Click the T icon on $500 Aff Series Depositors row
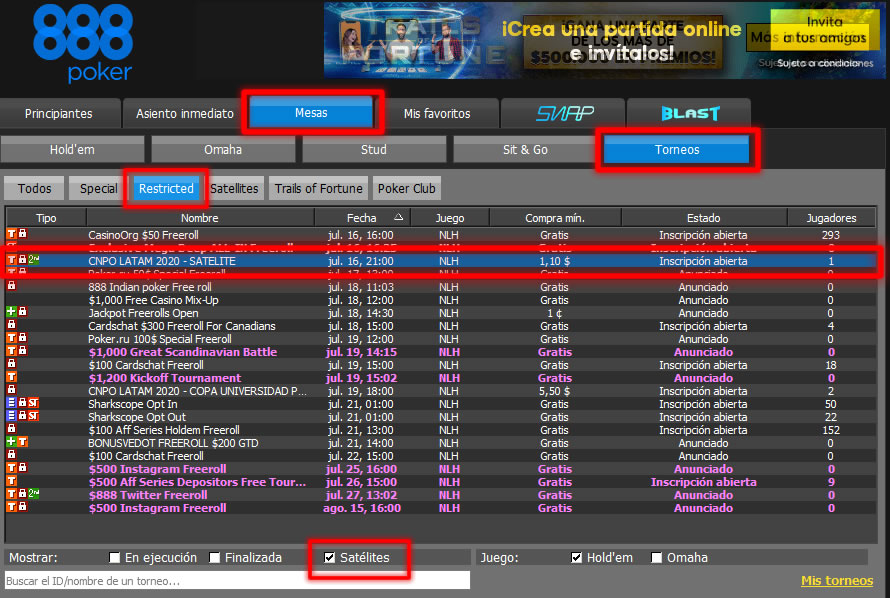The image size is (890, 598). [11, 482]
